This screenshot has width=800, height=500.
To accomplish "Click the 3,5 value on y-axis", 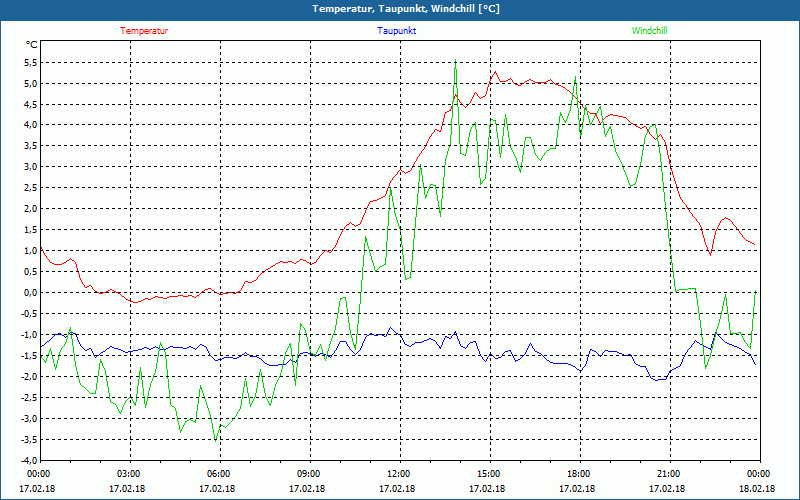I will point(31,146).
